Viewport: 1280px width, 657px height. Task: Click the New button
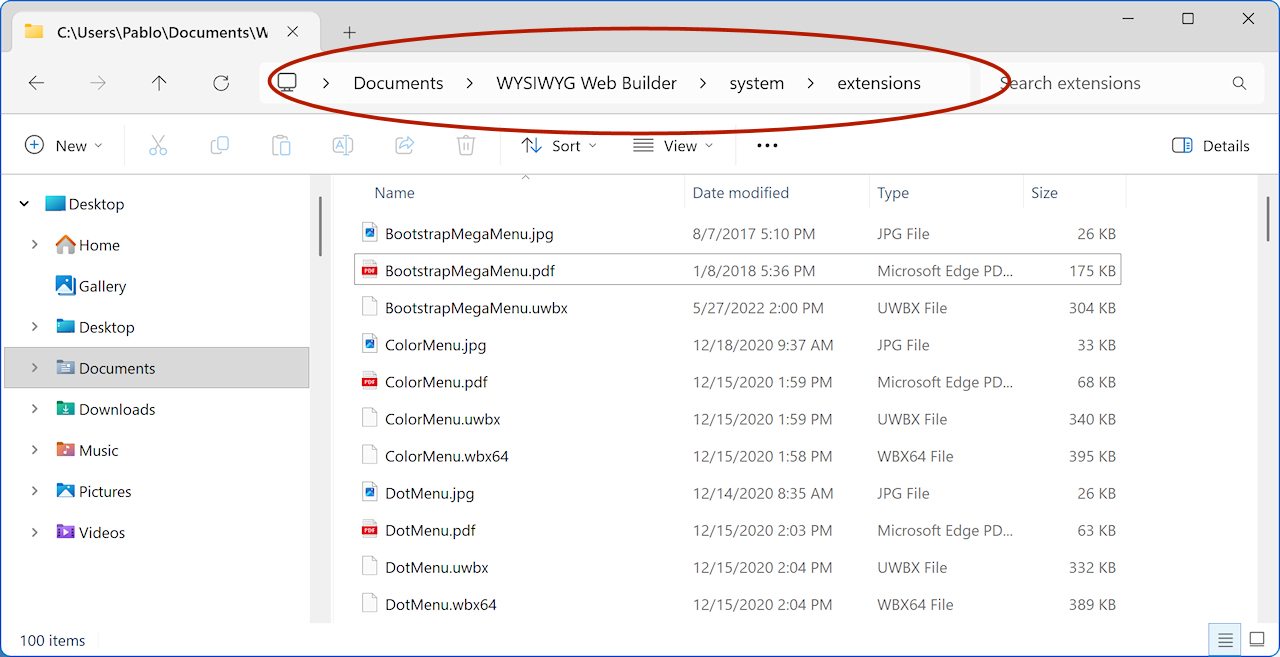(63, 146)
